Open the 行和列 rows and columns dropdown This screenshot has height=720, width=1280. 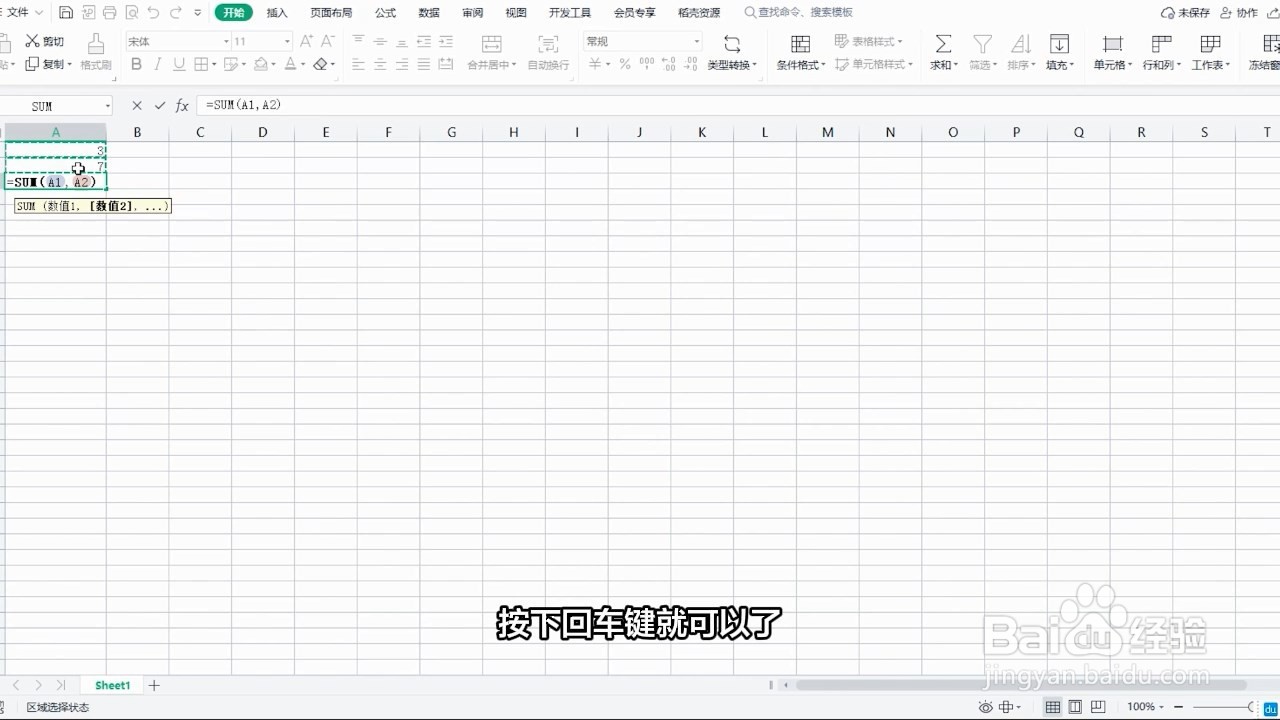(1162, 52)
